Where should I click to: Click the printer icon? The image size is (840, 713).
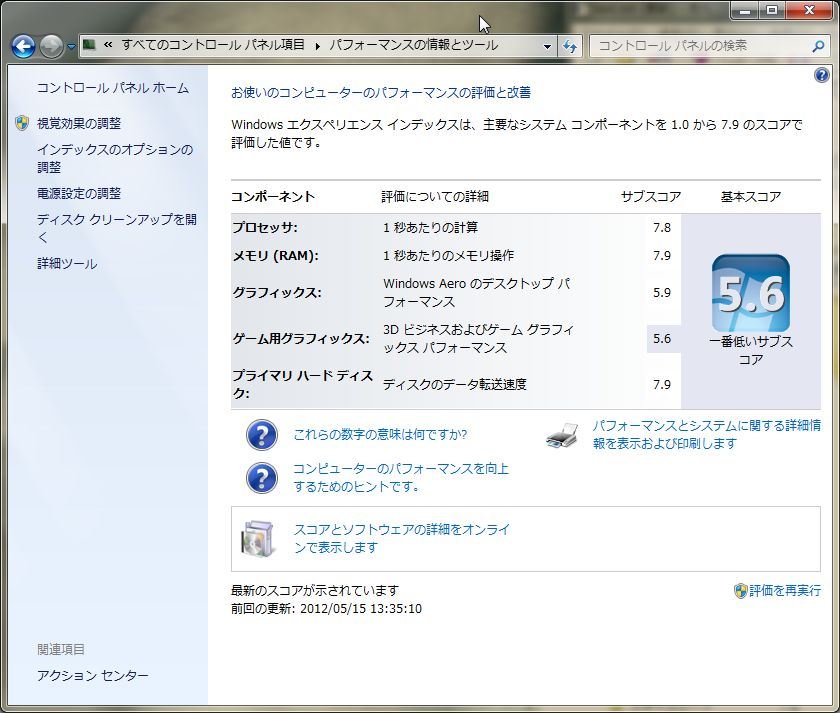click(x=562, y=435)
